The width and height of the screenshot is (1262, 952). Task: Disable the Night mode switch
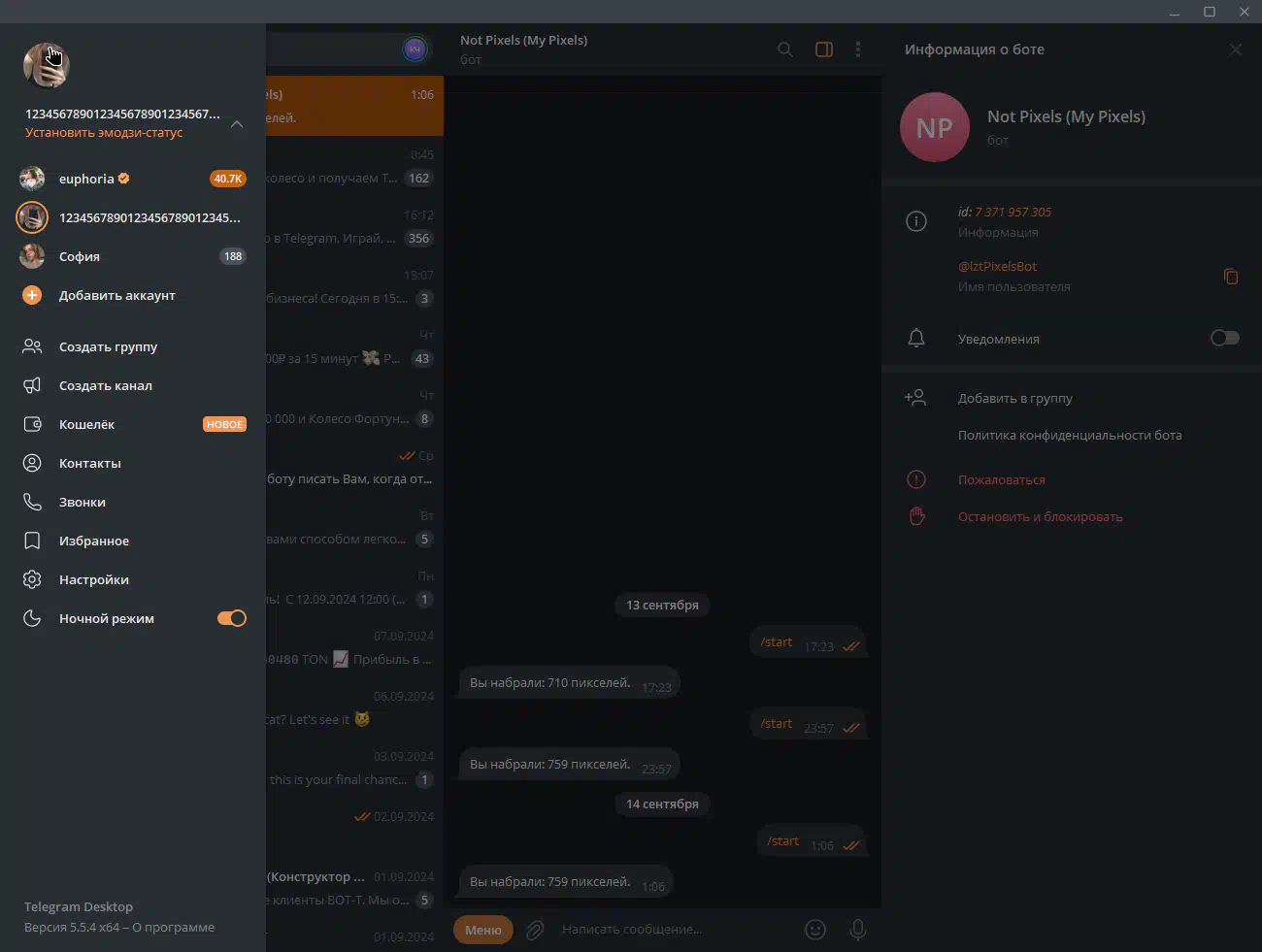click(x=231, y=618)
